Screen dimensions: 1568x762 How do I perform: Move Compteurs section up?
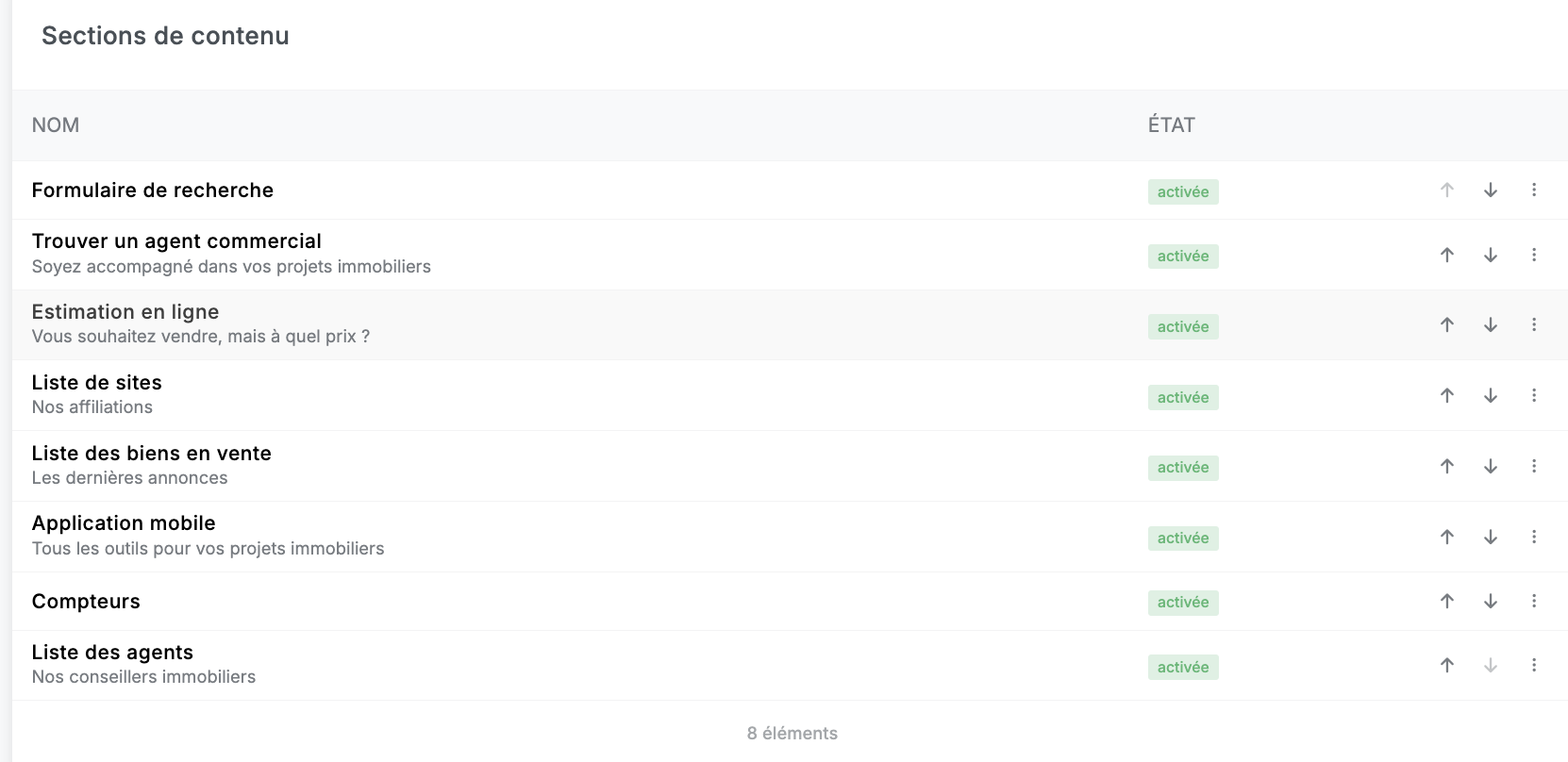(1447, 601)
